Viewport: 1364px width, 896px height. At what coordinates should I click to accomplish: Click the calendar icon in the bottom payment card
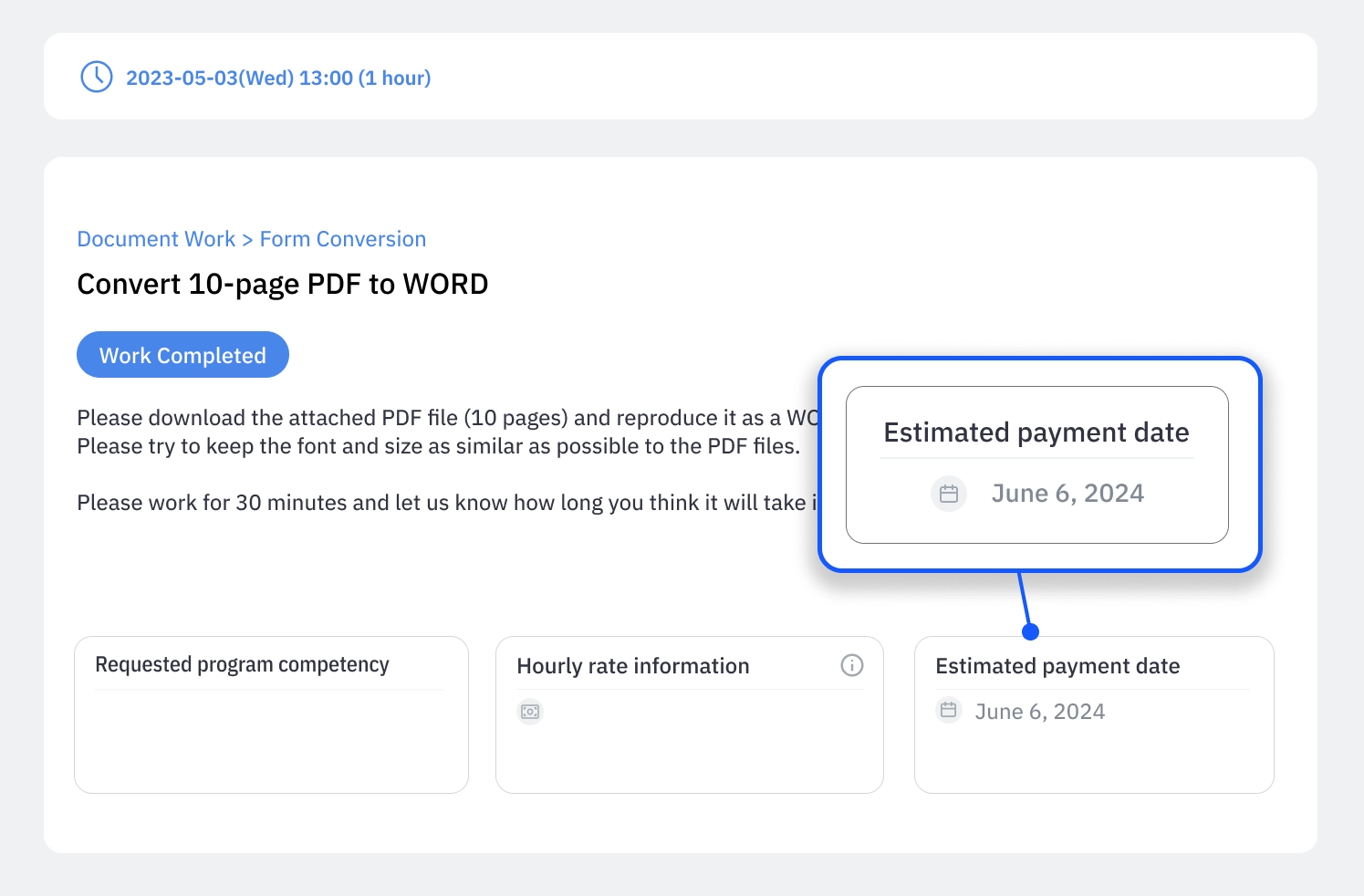pos(949,710)
